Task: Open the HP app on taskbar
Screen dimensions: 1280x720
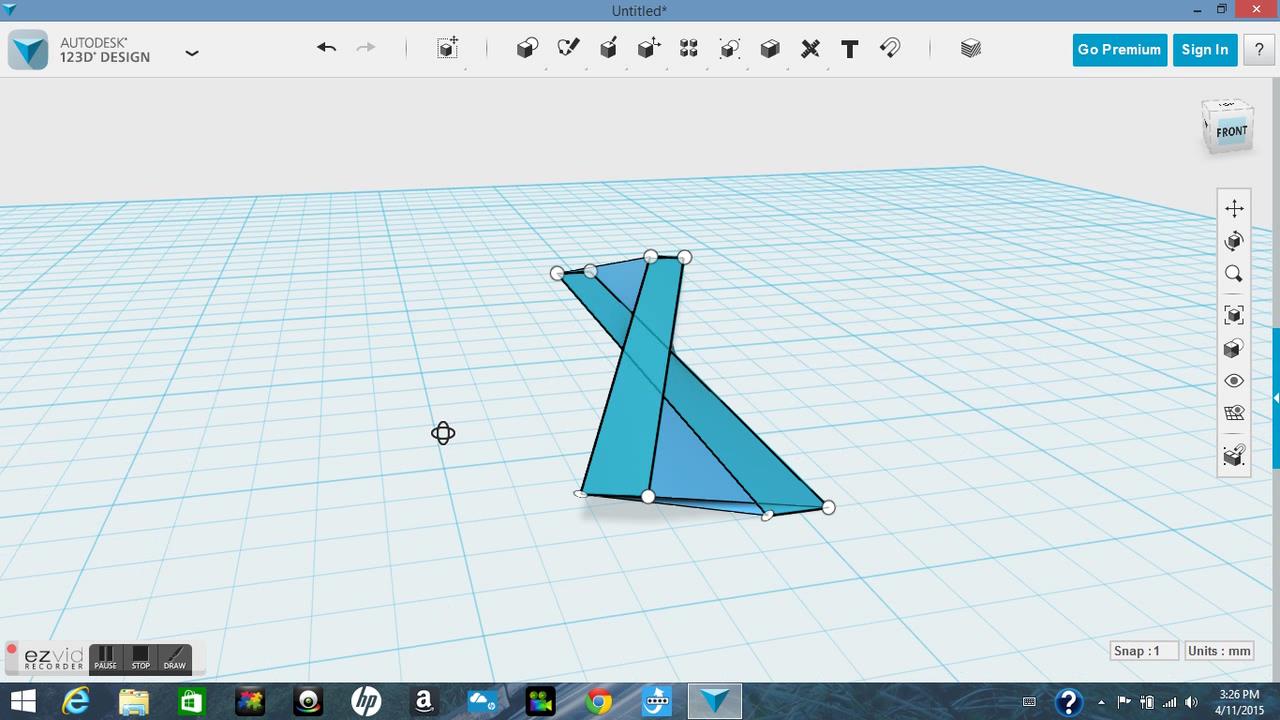Action: tap(366, 702)
